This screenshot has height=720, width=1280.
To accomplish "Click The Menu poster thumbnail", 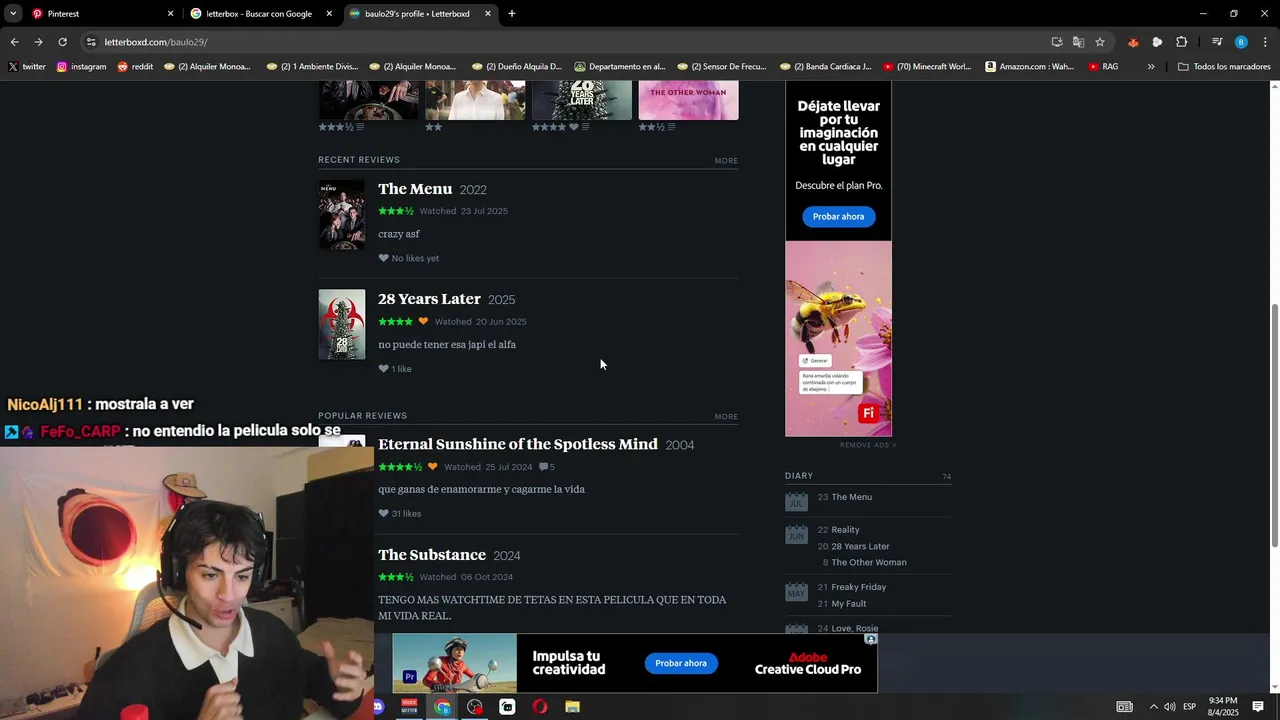I will [x=342, y=214].
